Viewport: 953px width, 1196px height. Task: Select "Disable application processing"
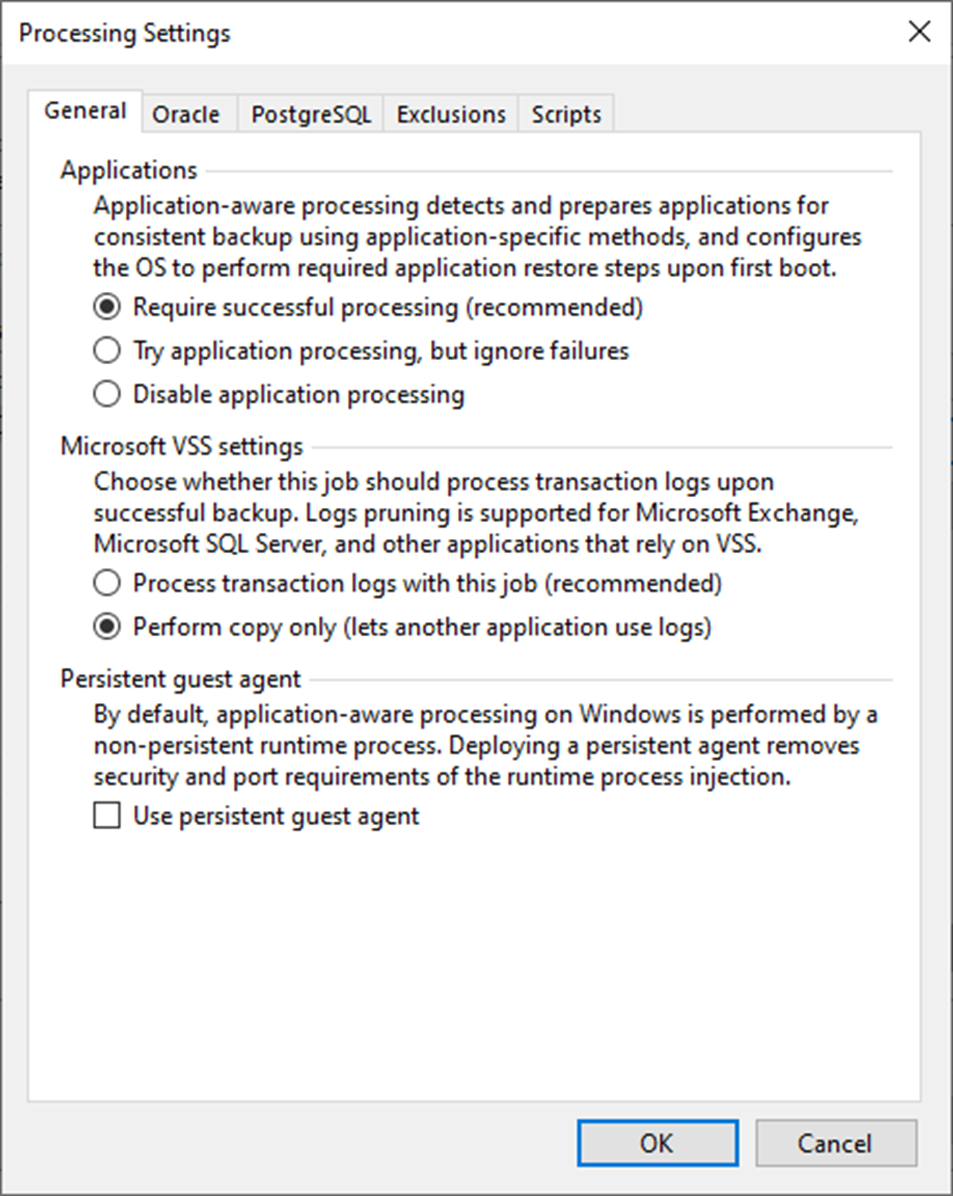click(107, 394)
